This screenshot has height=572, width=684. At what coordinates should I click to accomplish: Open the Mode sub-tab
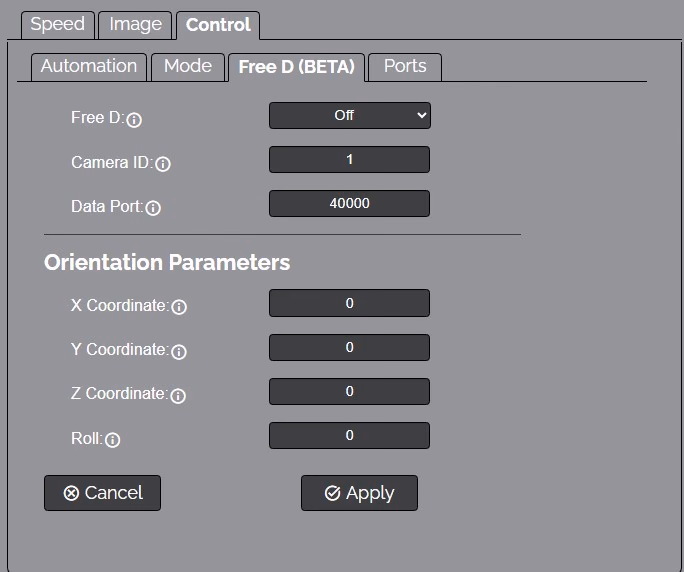188,67
